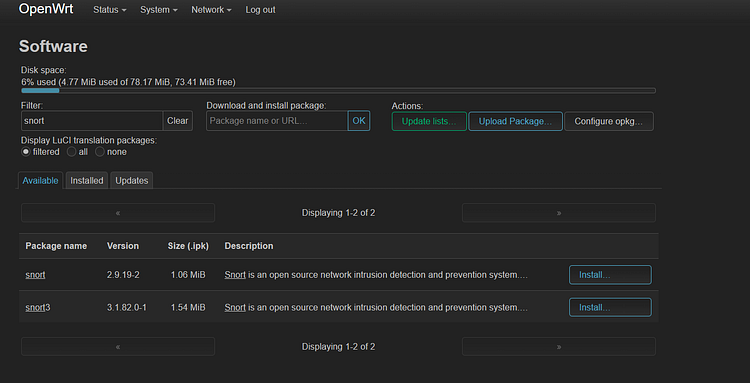Click the 1.06 MiB size cell
Image resolution: width=750 pixels, height=383 pixels.
click(188, 275)
